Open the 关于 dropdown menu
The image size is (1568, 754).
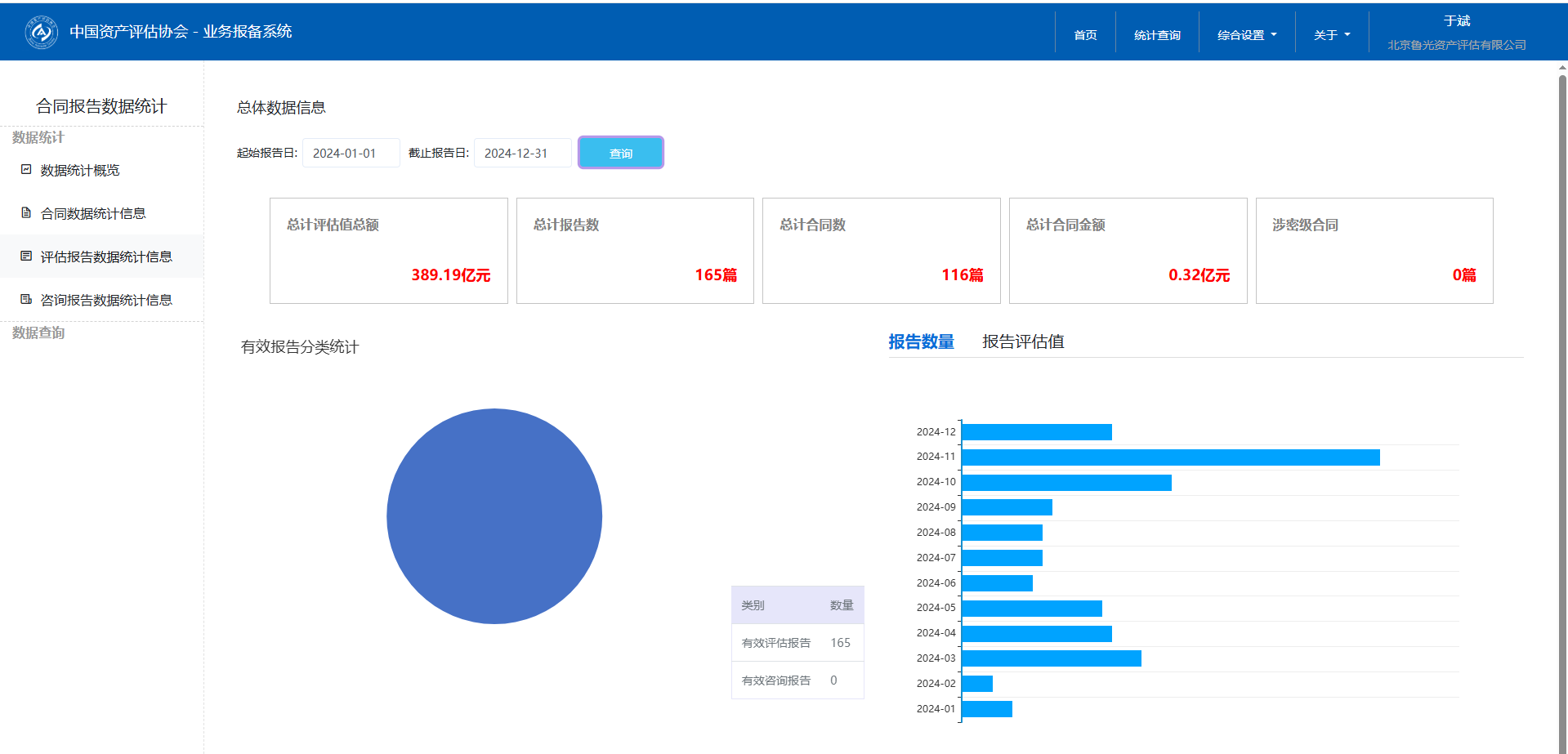(x=1331, y=35)
